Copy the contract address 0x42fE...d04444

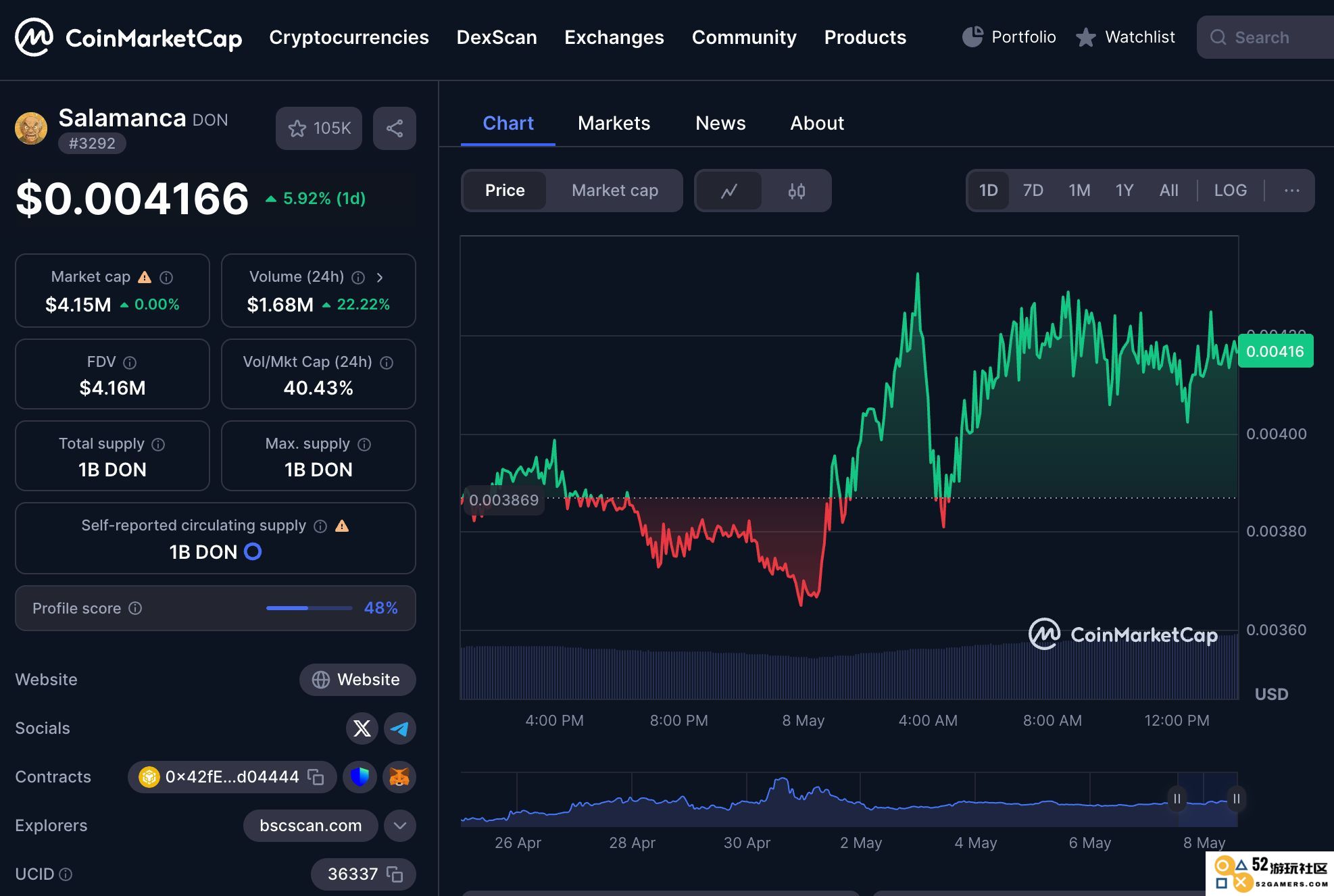(316, 777)
